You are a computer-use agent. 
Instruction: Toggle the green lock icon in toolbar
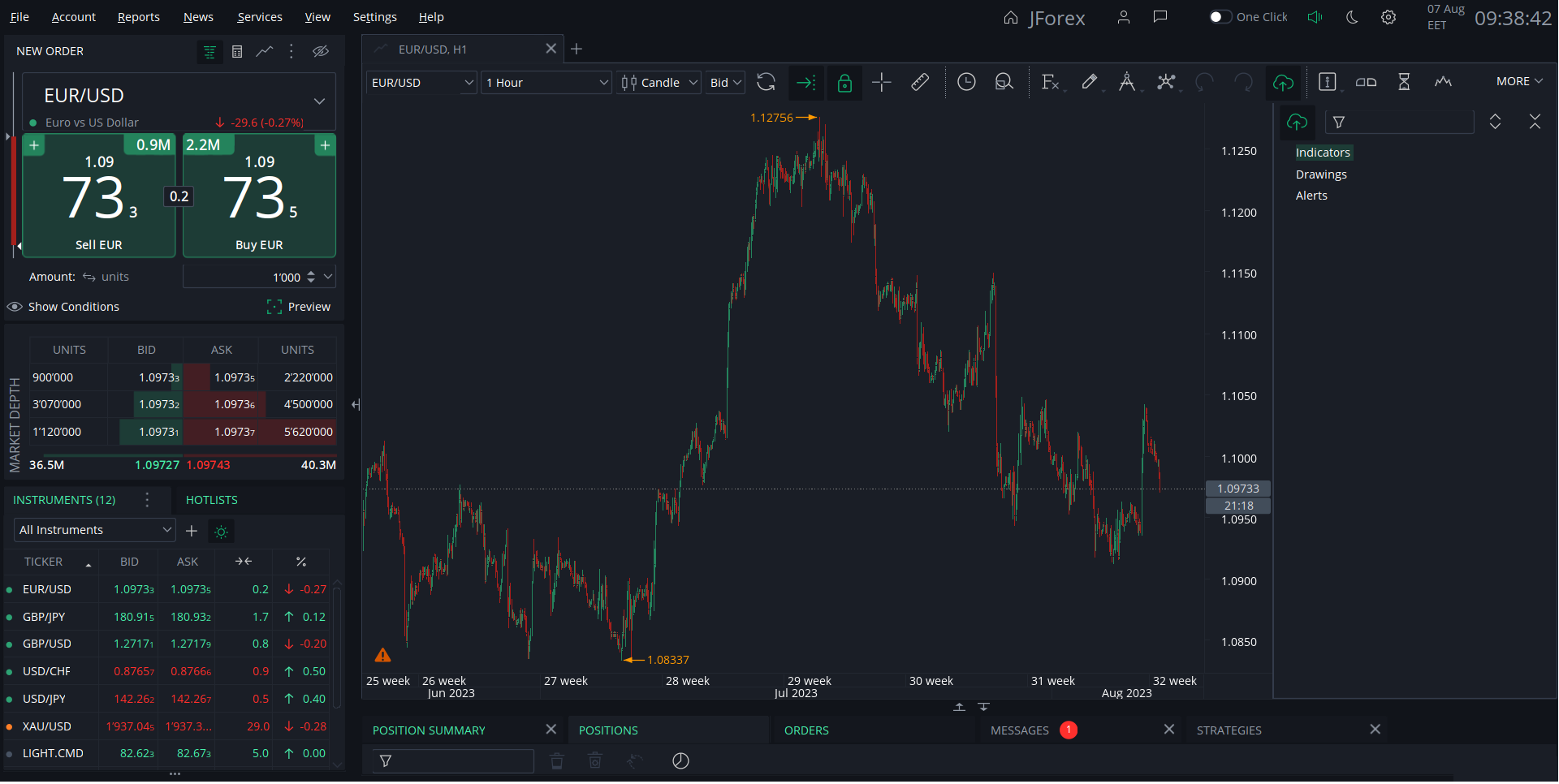[844, 82]
